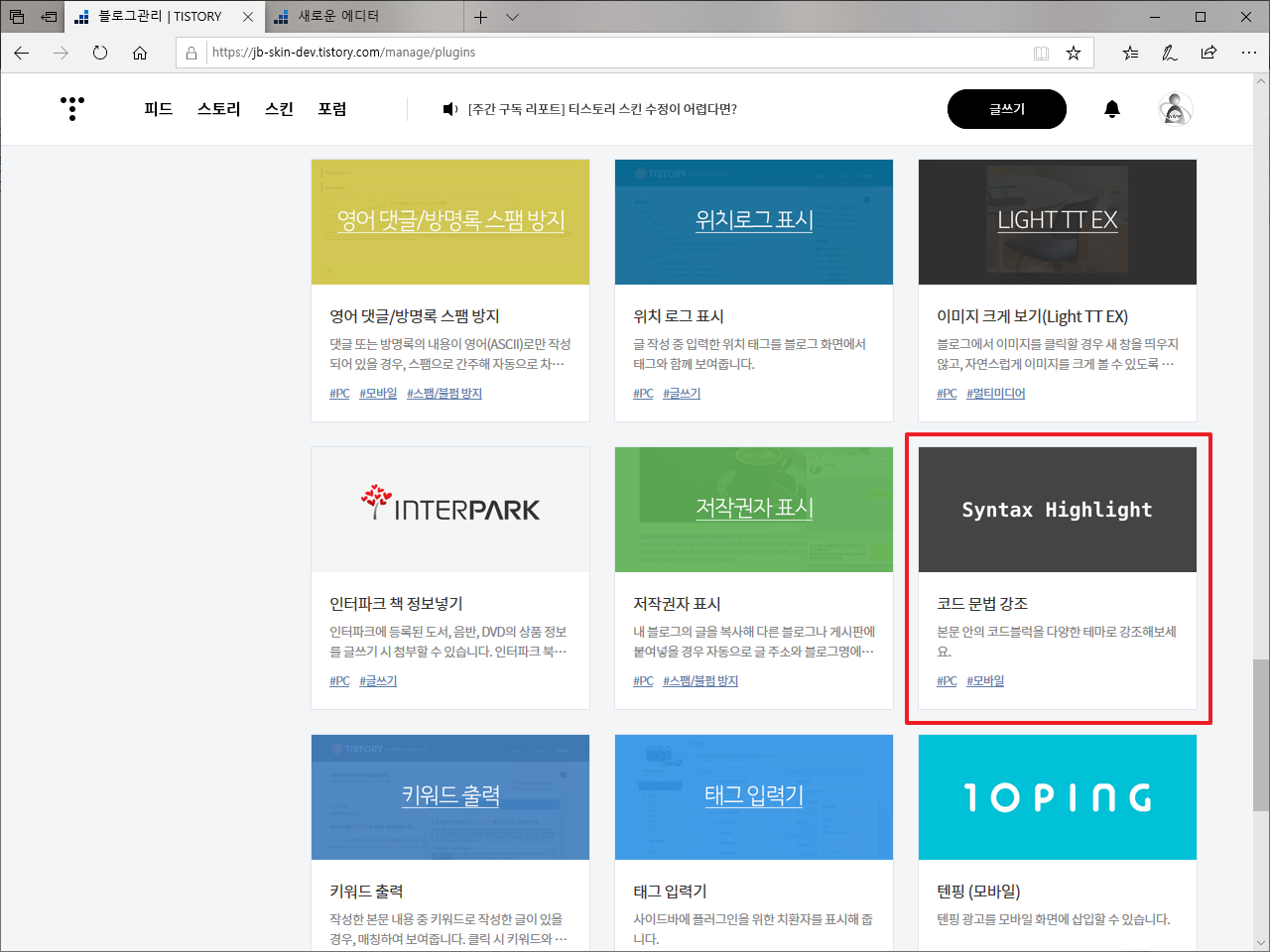Open 영어 댓글/방명록 스팸 방지 banner
Image resolution: width=1270 pixels, height=952 pixels.
pos(450,222)
